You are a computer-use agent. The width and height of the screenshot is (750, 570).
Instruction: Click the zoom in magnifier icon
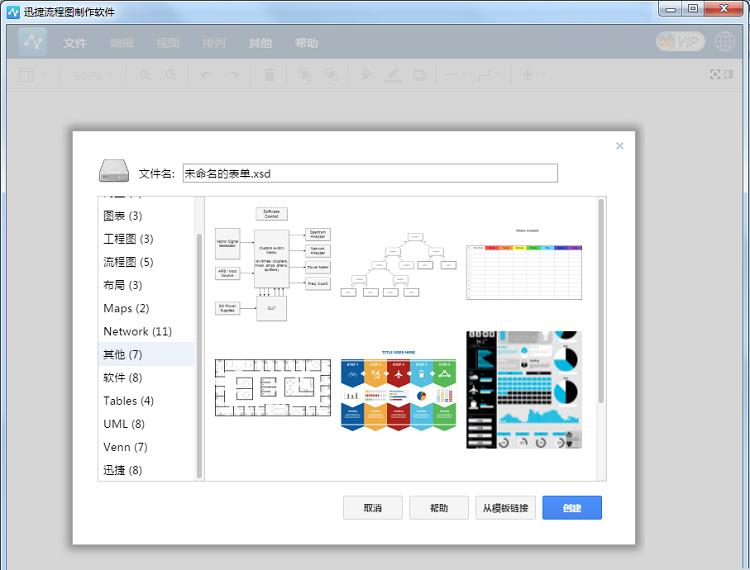coord(145,75)
